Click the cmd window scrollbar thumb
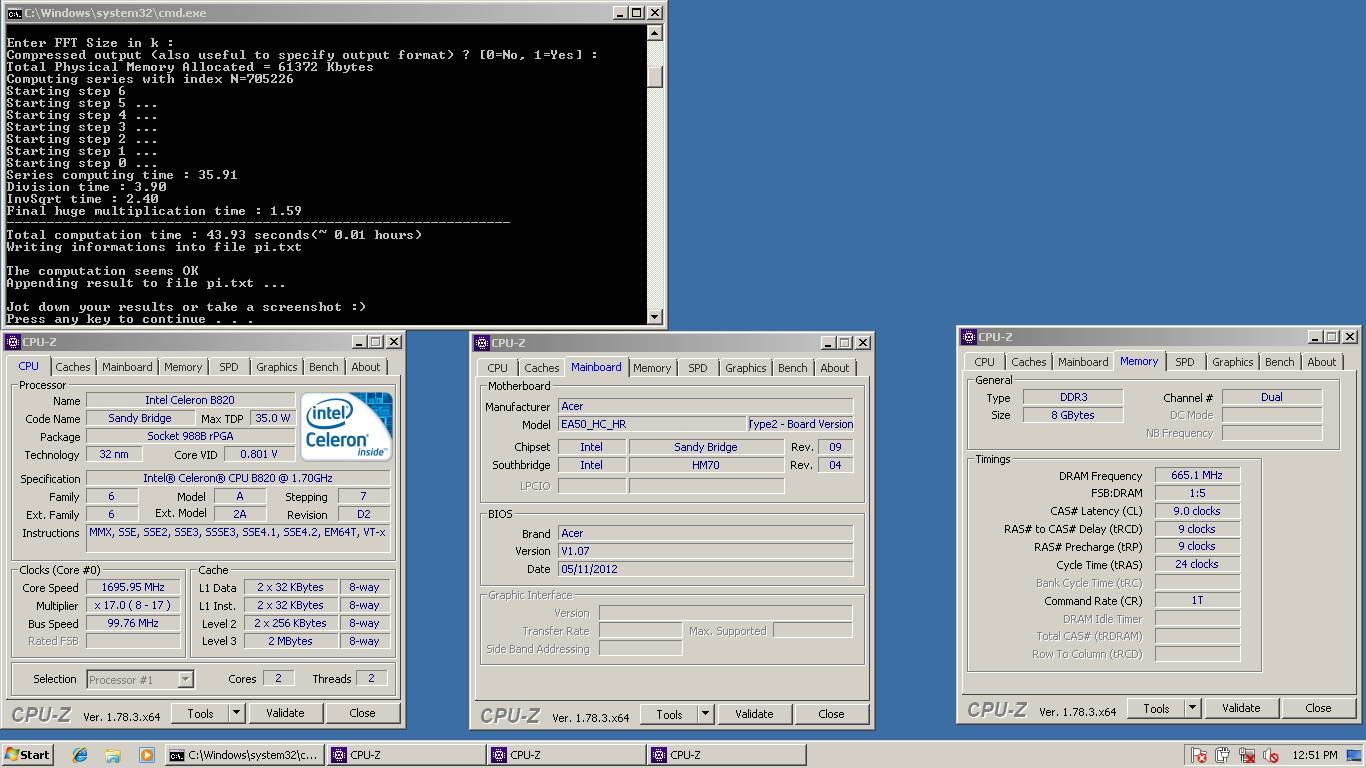 pyautogui.click(x=655, y=77)
